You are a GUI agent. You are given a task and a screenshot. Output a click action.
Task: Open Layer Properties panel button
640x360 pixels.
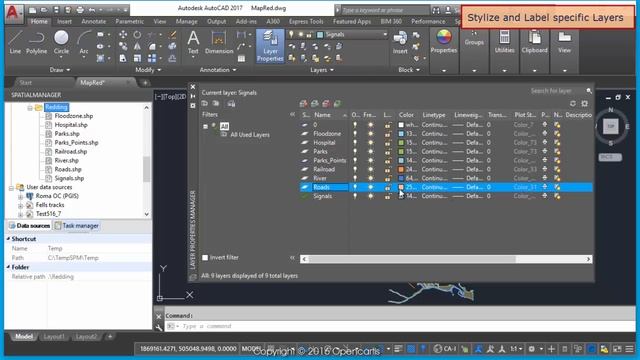[270, 46]
